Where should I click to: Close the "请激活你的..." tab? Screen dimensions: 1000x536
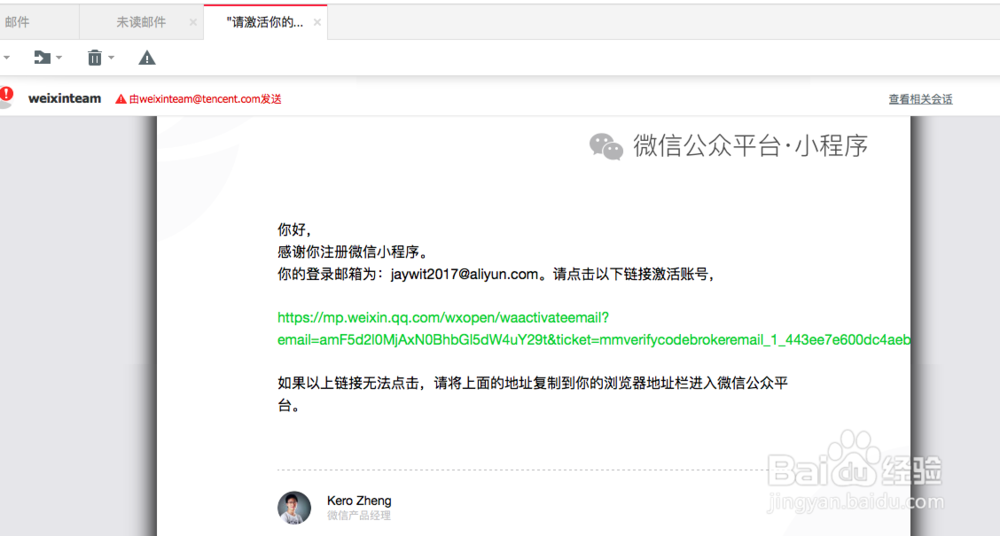[x=317, y=22]
